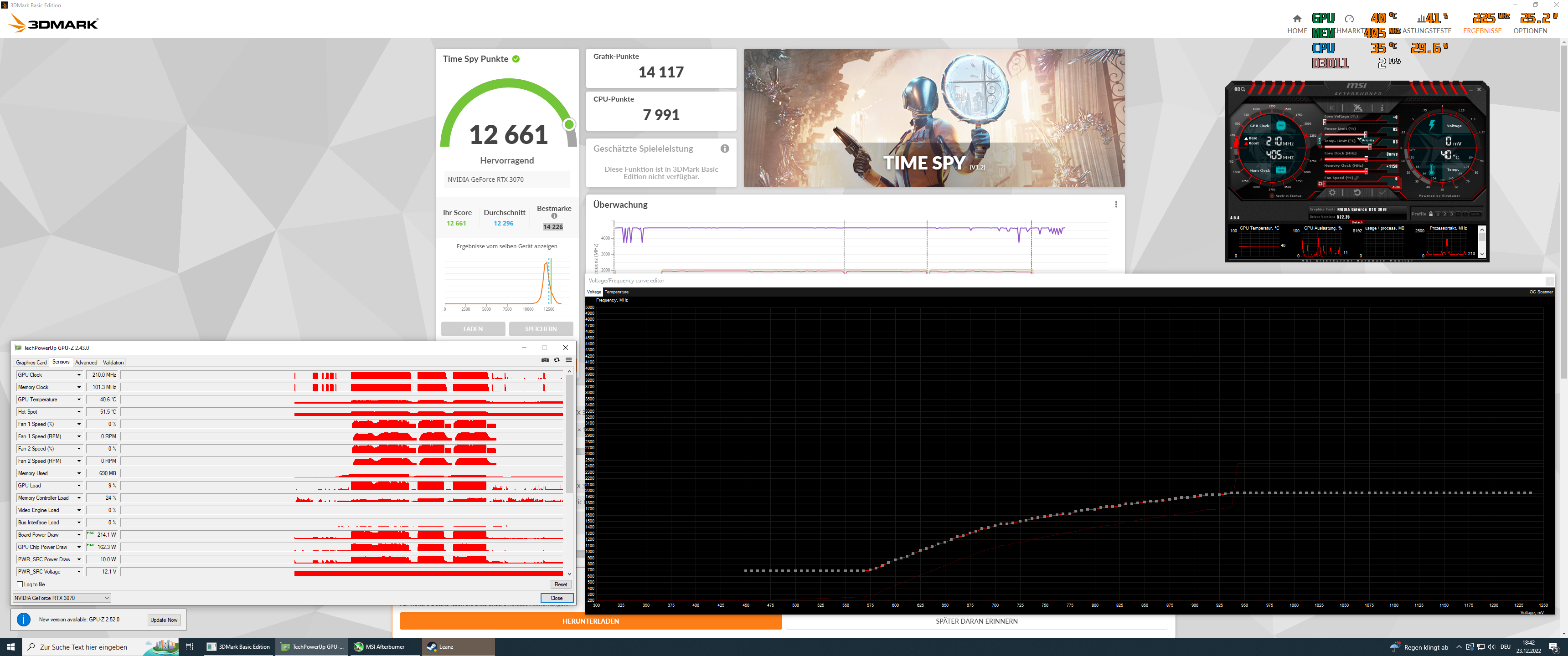Click the GPU-Z refresh sensors icon

click(557, 360)
